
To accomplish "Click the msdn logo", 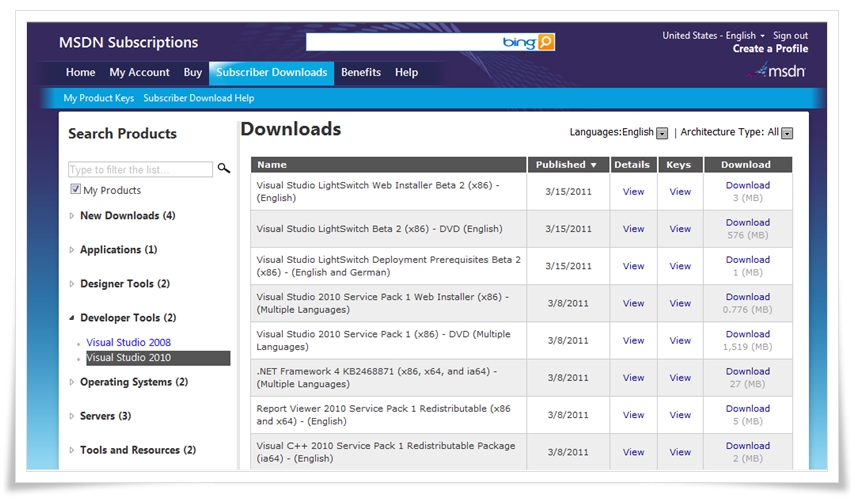I will pos(779,71).
